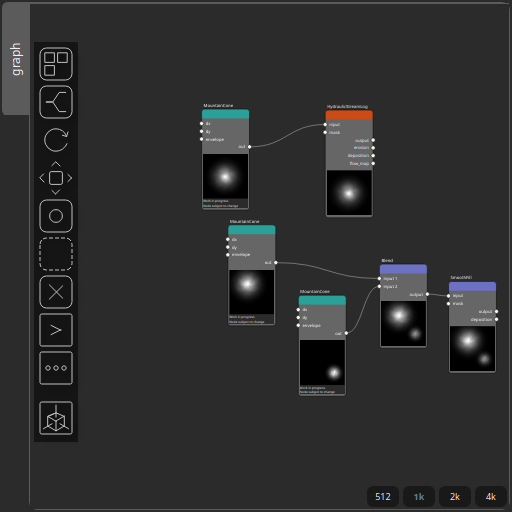Click input port of node after Blend
Viewport: 512px width, 512px height.
tap(449, 296)
